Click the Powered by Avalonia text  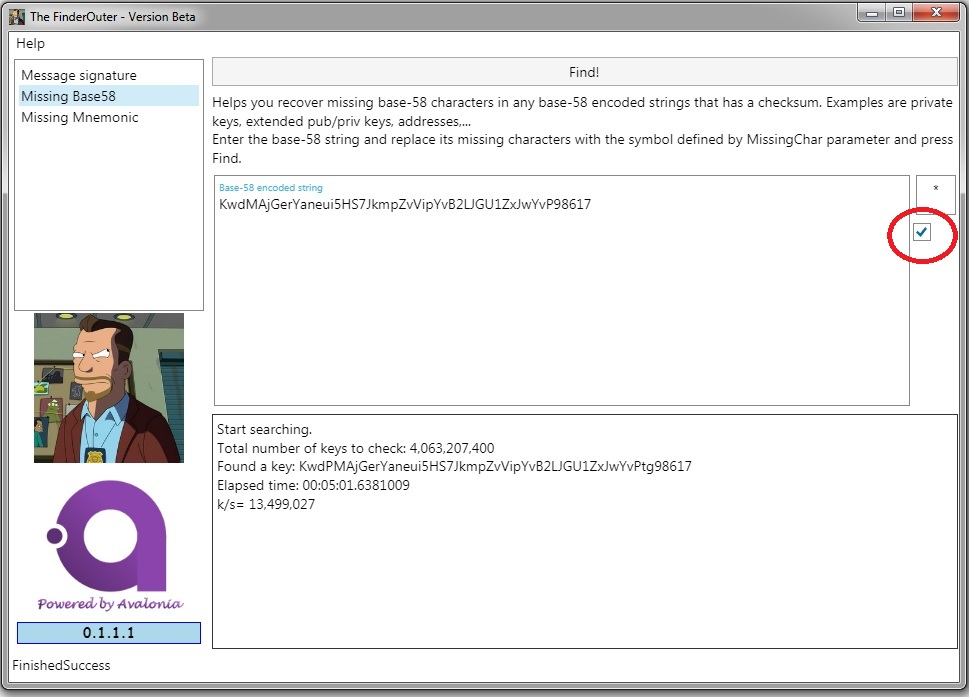point(110,604)
